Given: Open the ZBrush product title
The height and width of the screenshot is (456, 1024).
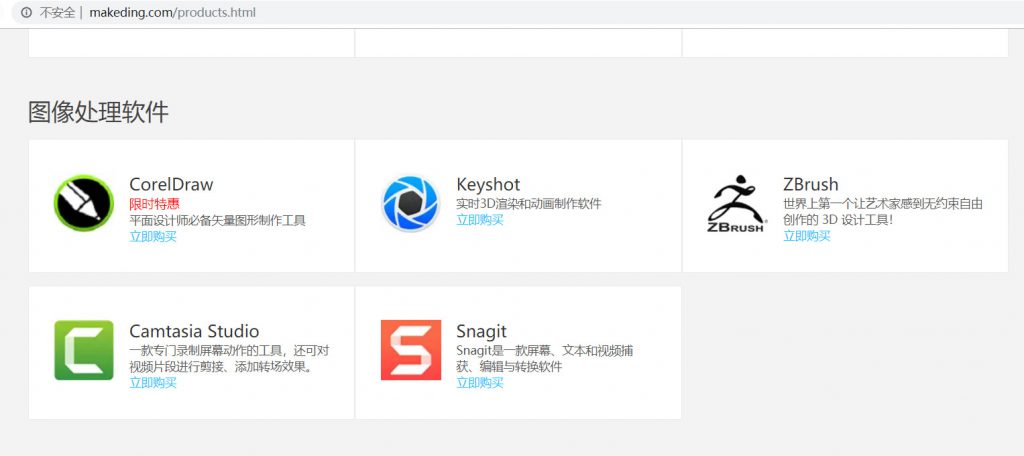Looking at the screenshot, I should (810, 185).
